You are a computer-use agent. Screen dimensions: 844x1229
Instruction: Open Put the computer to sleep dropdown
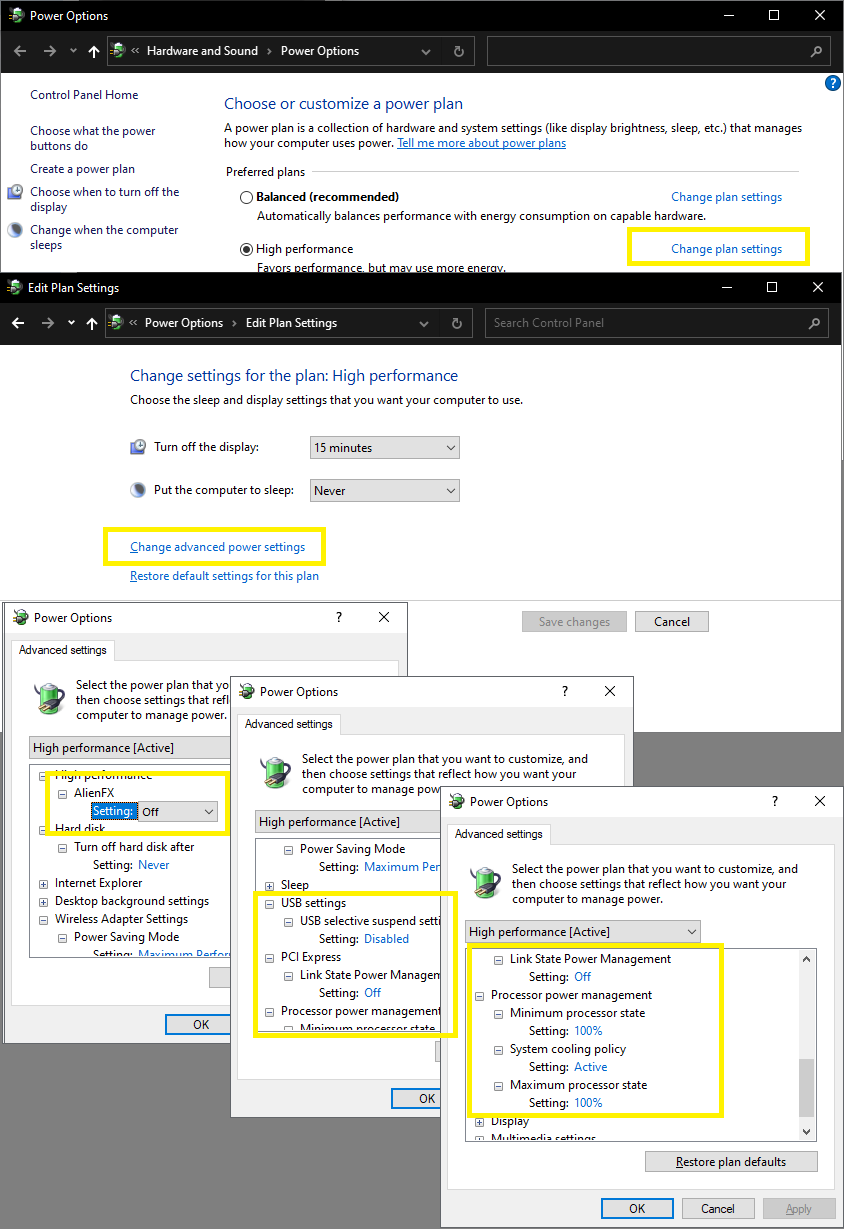click(384, 491)
